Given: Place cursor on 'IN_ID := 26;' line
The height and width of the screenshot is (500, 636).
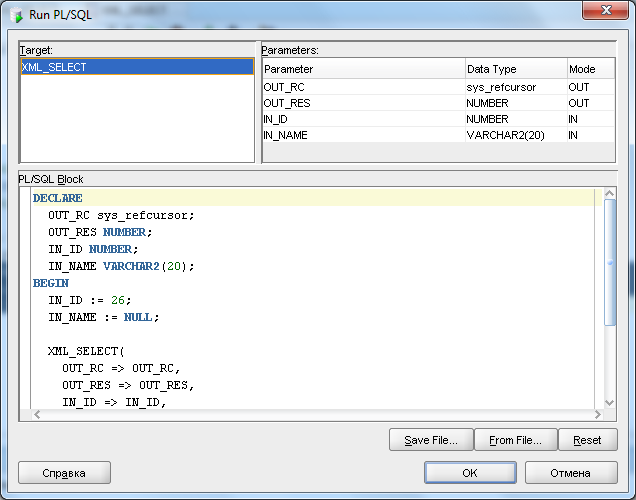Looking at the screenshot, I should click(x=90, y=300).
